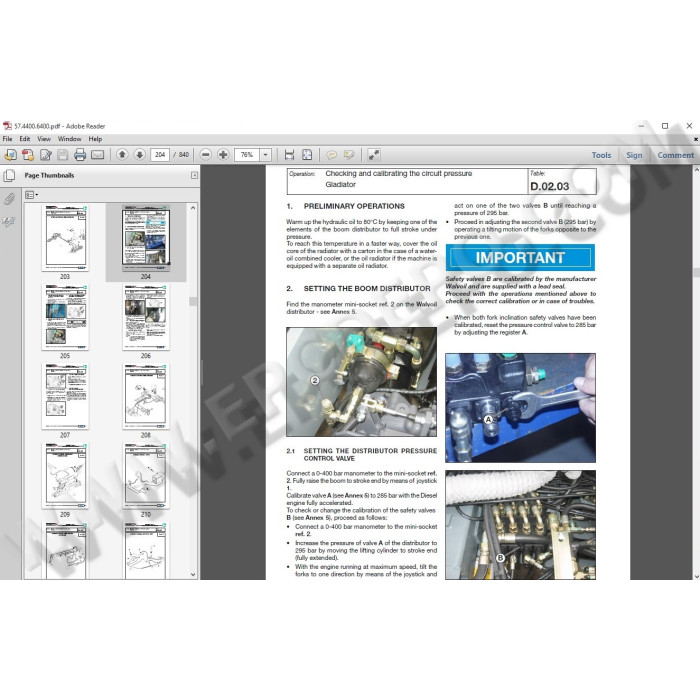Image resolution: width=700 pixels, height=700 pixels.
Task: Open the Edit menu
Action: 25,139
